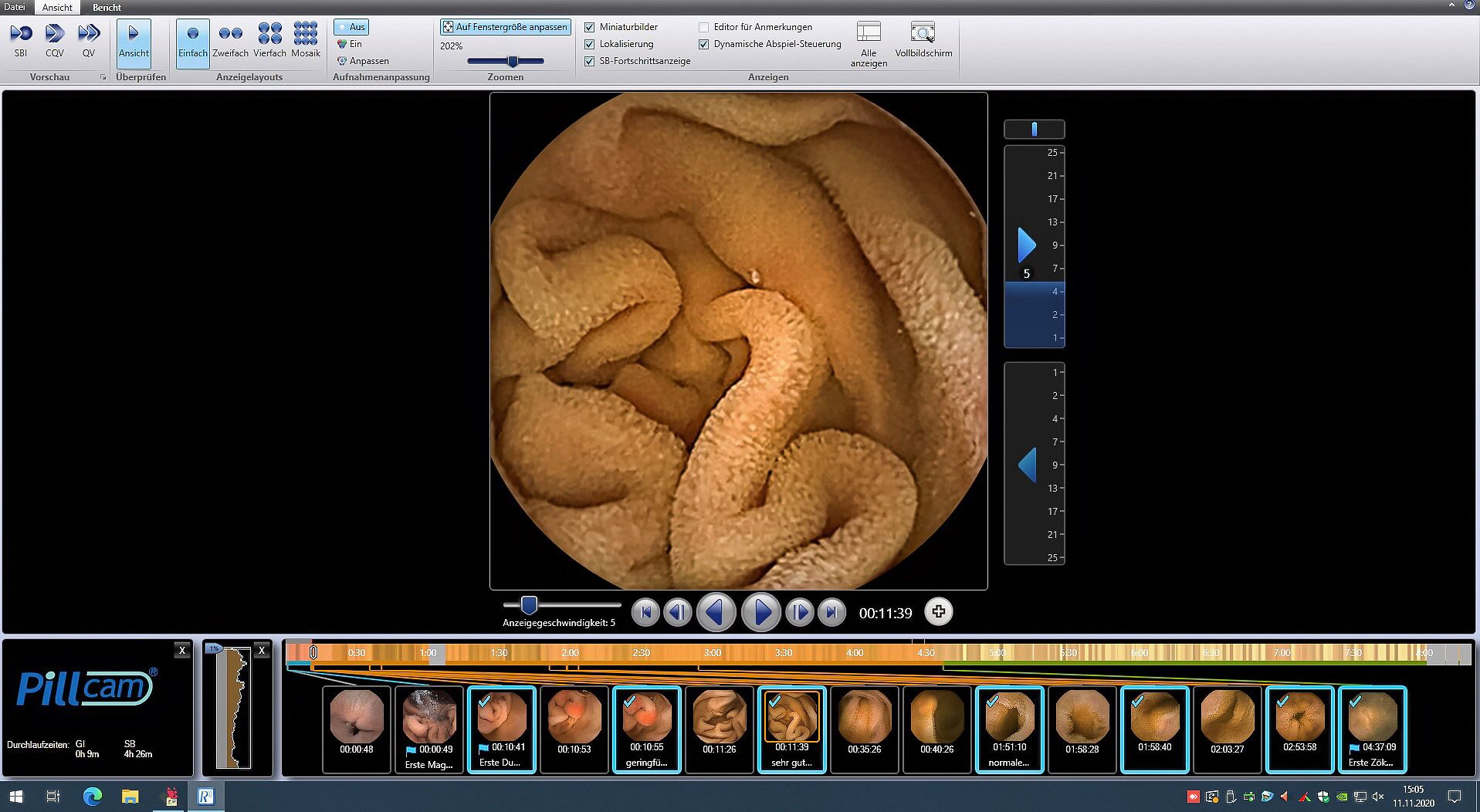The width and height of the screenshot is (1480, 812).
Task: Open the Datei menu
Action: point(15,7)
